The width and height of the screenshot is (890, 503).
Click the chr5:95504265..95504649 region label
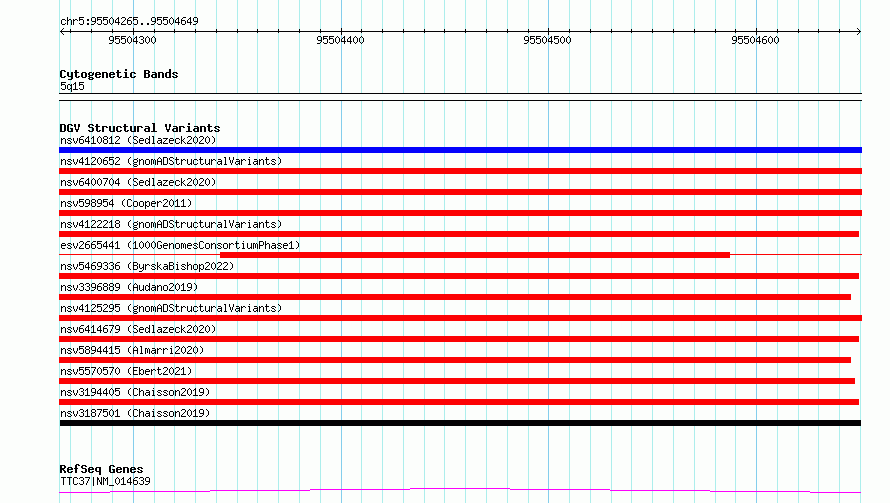pos(129,22)
